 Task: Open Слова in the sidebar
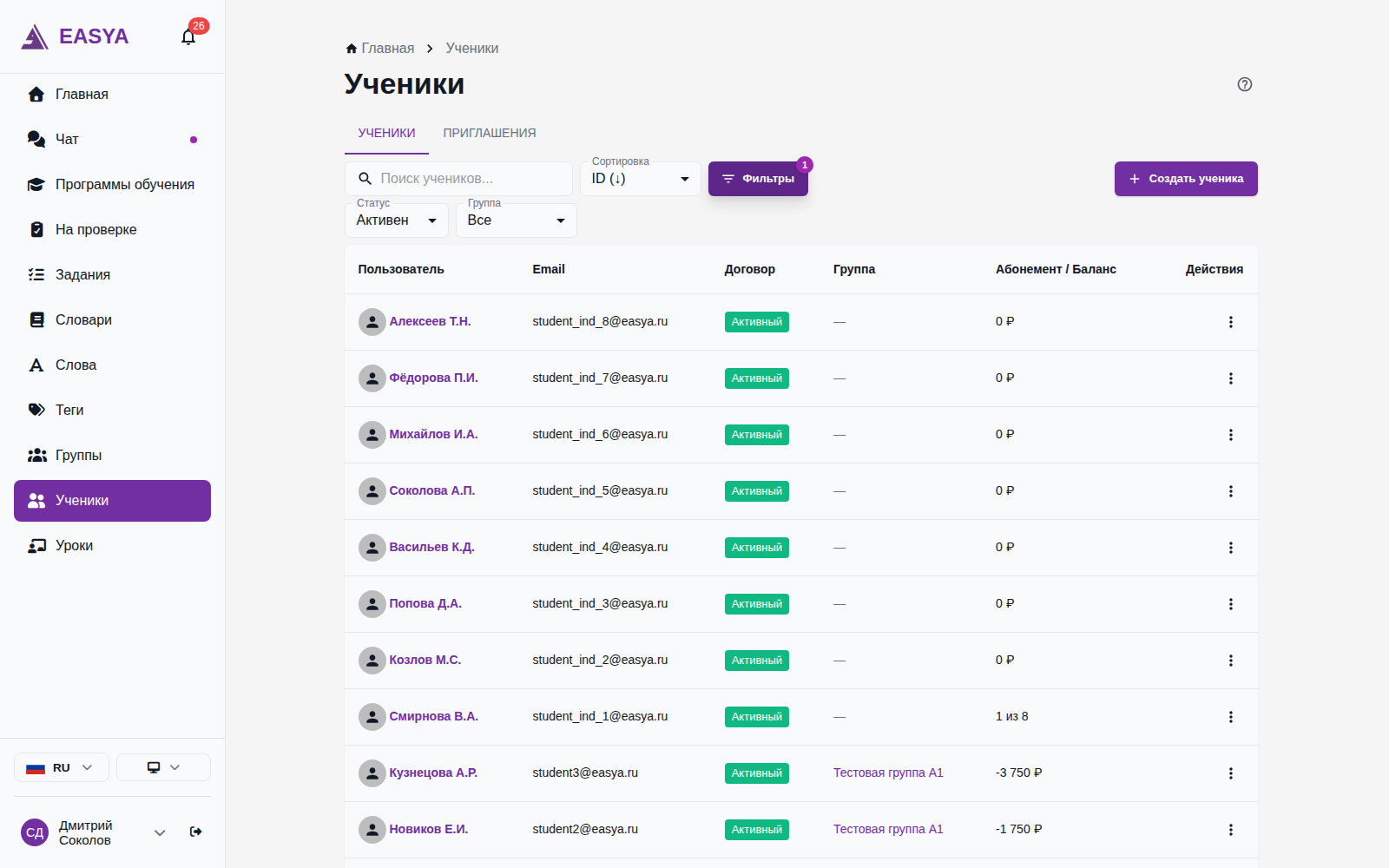click(113, 365)
